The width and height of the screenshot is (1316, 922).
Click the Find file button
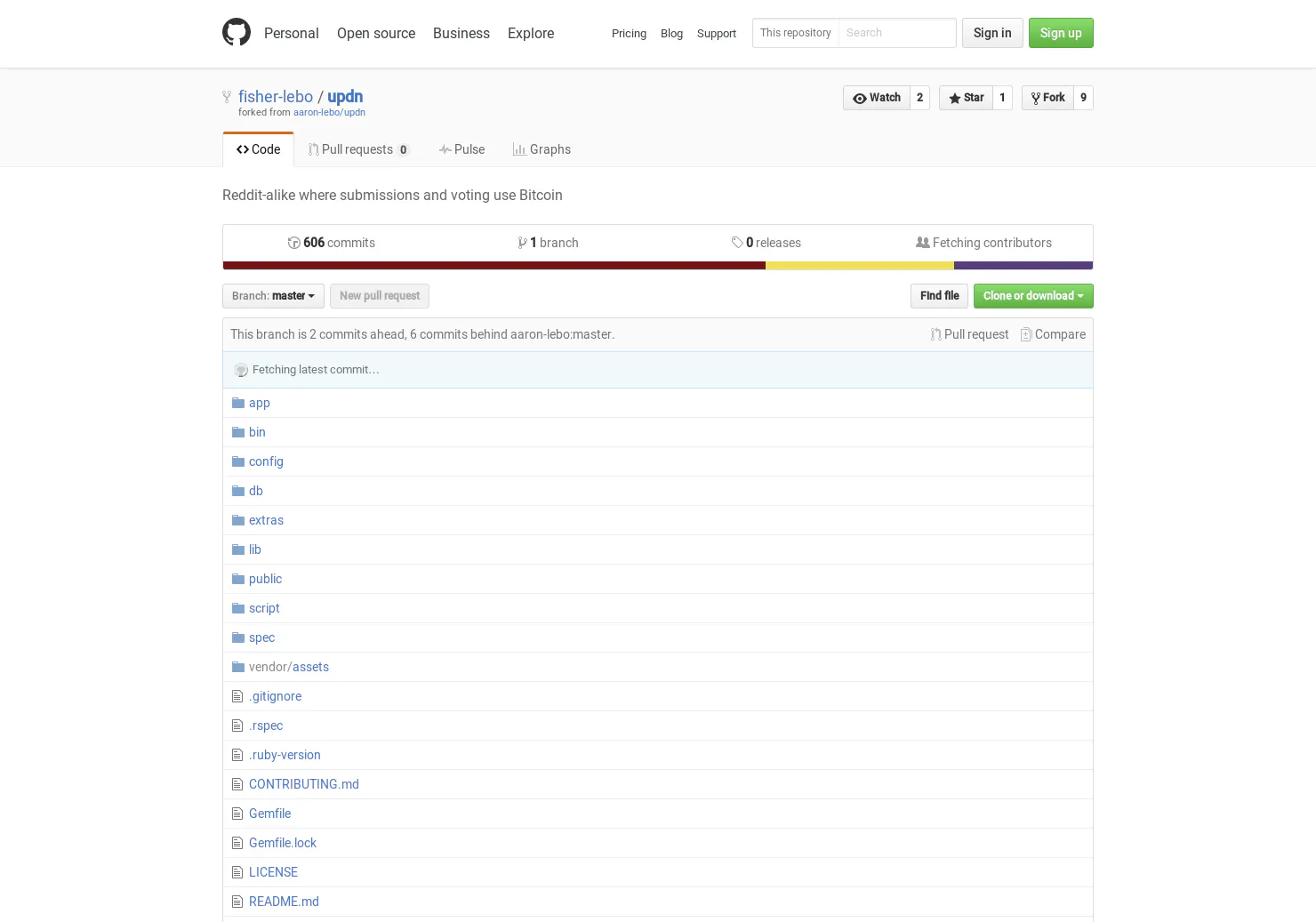coord(939,296)
